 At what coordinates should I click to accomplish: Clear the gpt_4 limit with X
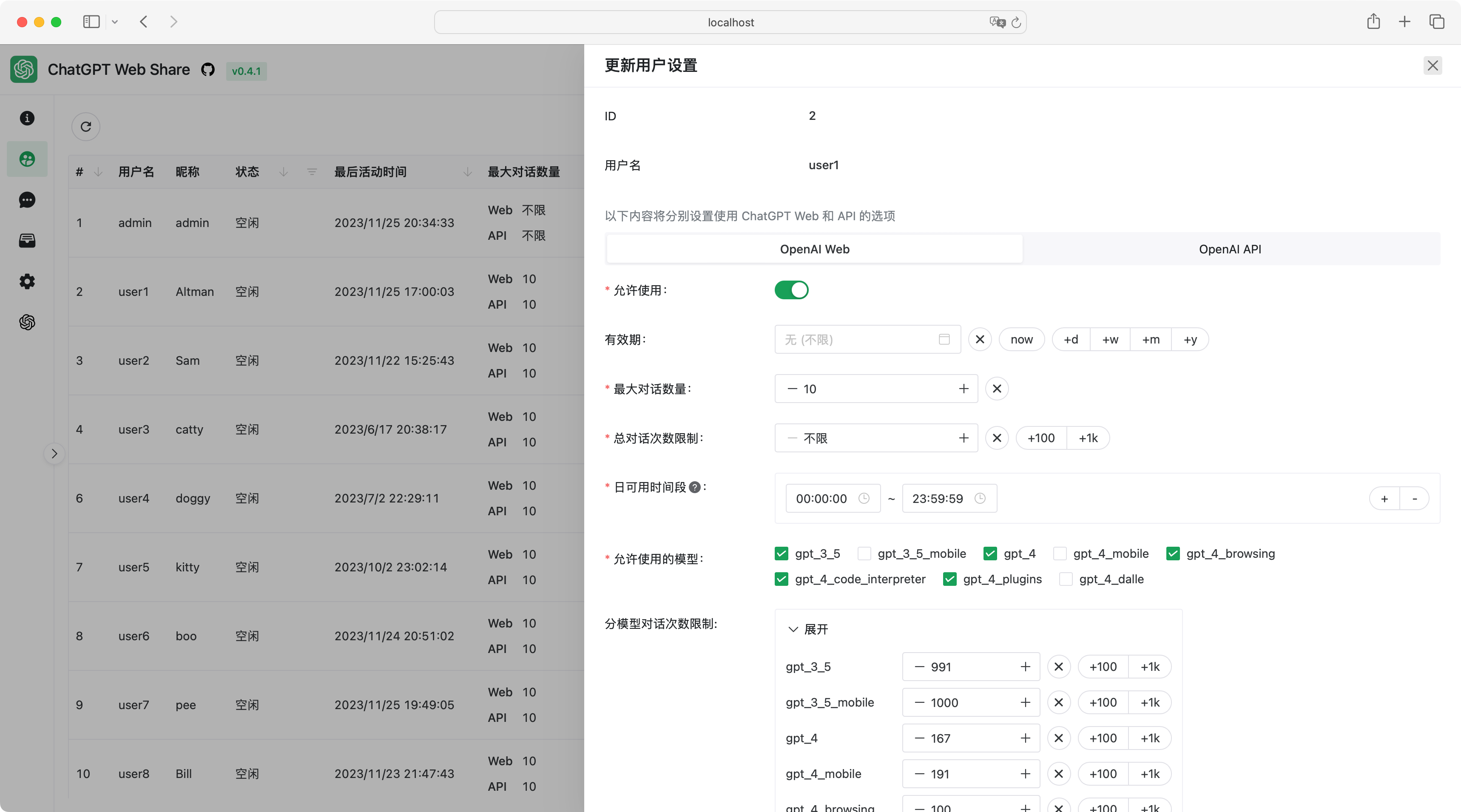(x=1058, y=738)
